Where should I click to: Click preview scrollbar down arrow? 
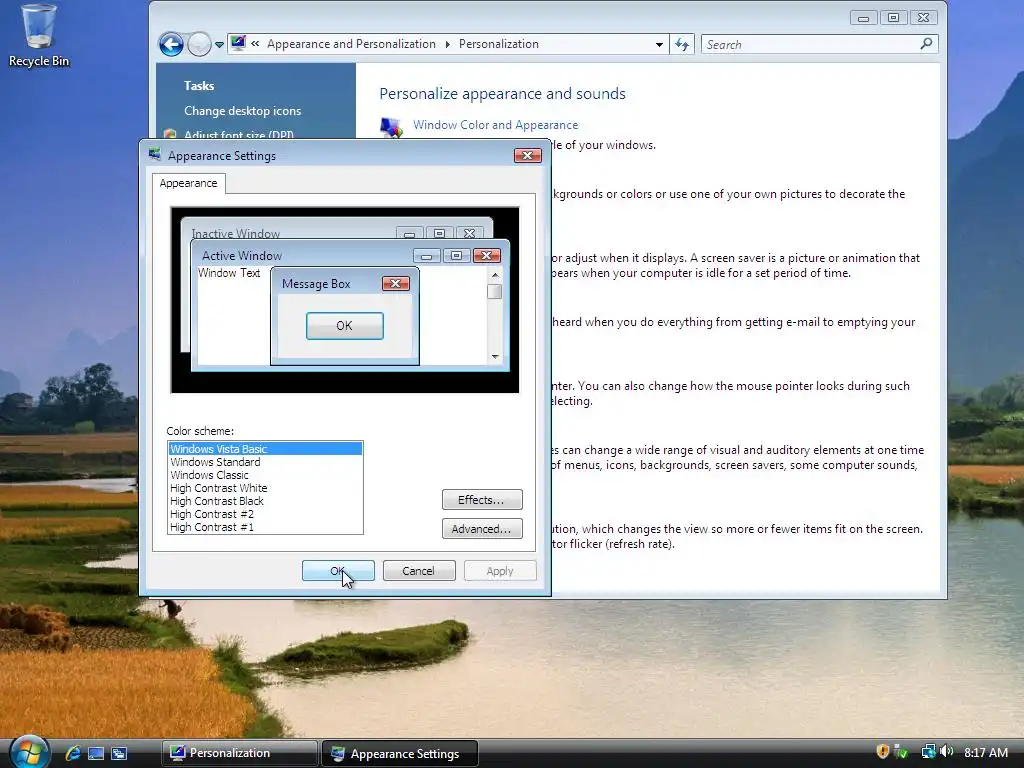[x=495, y=357]
